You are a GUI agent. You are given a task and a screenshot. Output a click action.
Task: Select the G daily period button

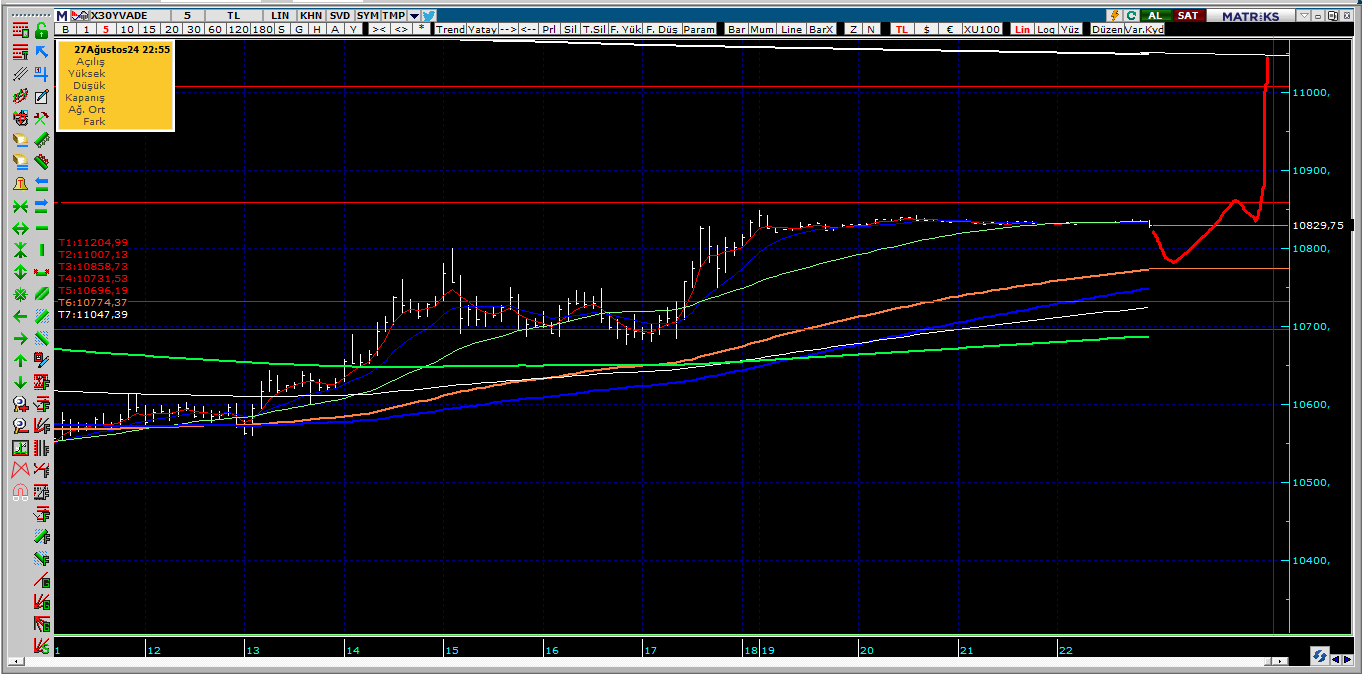pyautogui.click(x=299, y=29)
